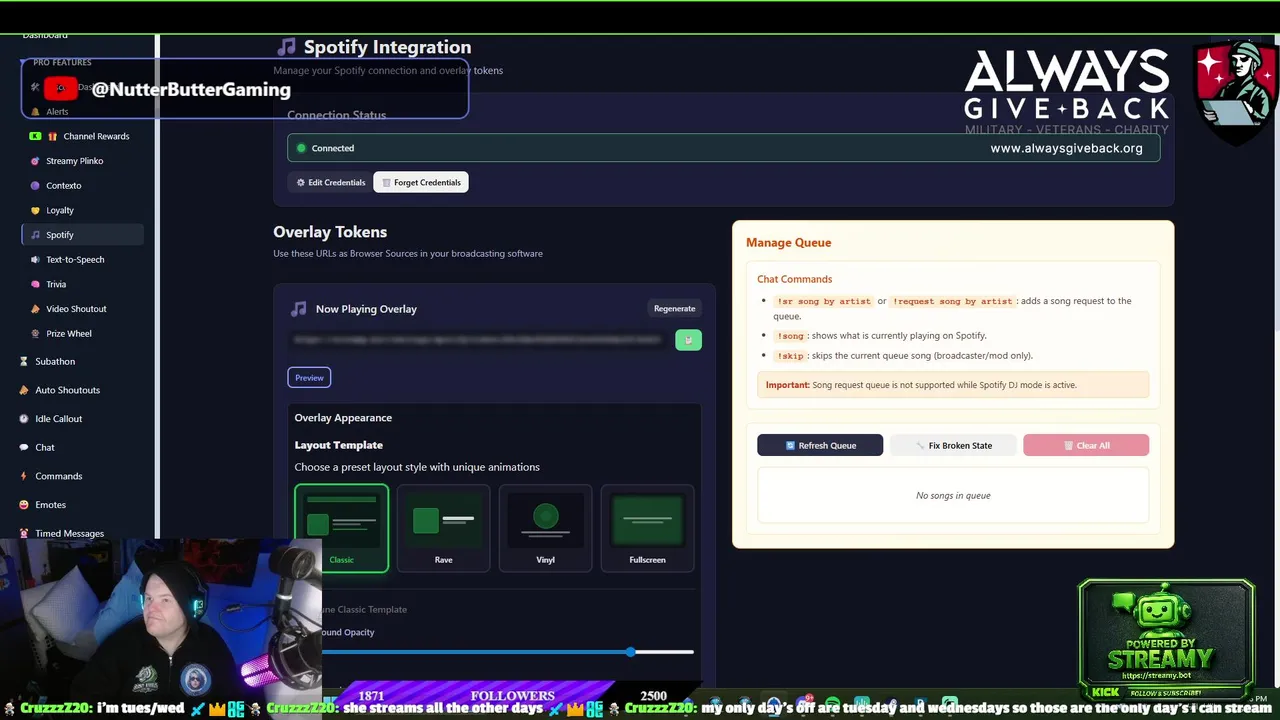
Task: Go to the Chat sidebar section
Action: tap(45, 447)
